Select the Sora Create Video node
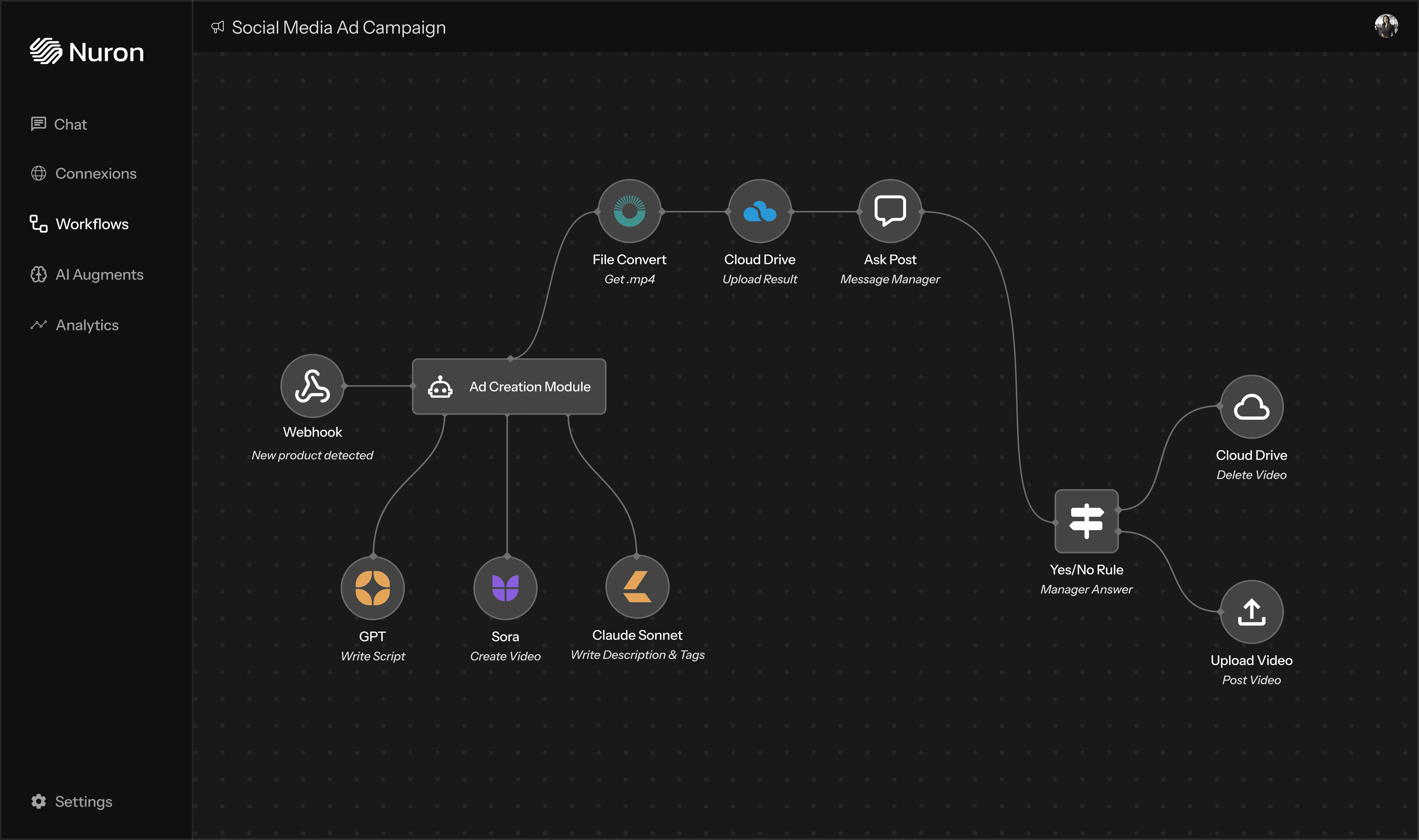 (x=505, y=588)
